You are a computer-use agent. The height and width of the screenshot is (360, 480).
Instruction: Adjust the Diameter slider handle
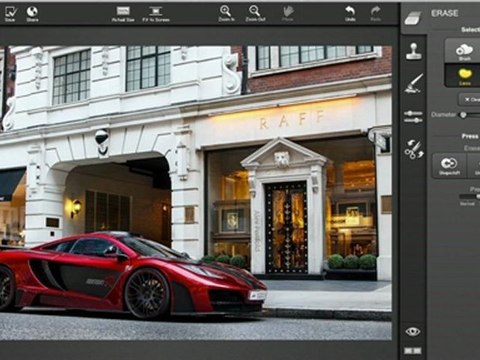463,115
